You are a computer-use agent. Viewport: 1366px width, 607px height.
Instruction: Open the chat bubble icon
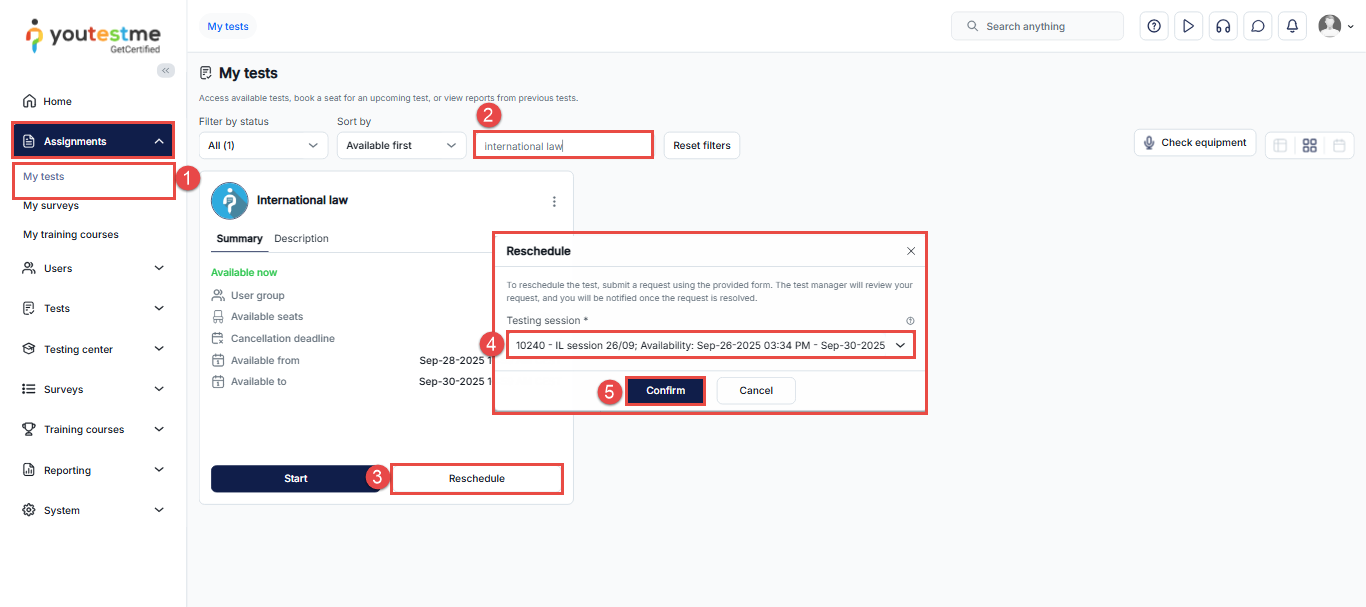(1257, 26)
